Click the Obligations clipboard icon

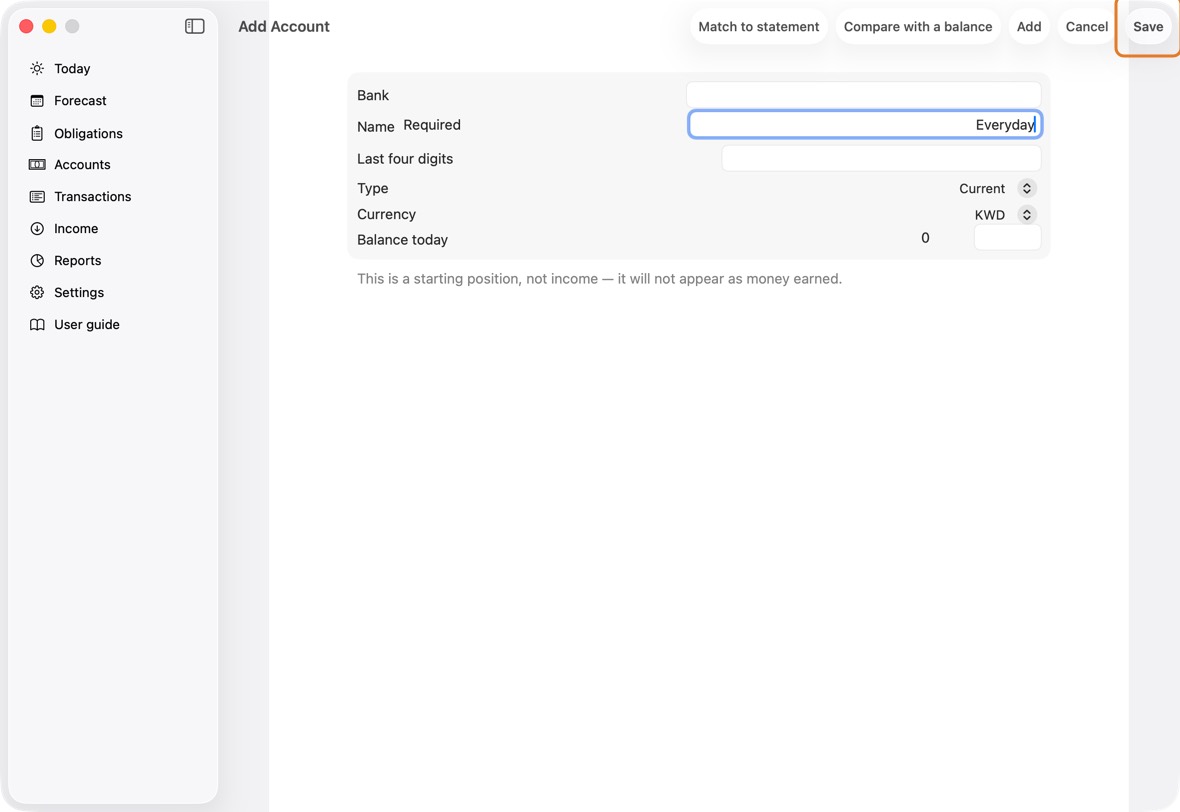point(37,133)
